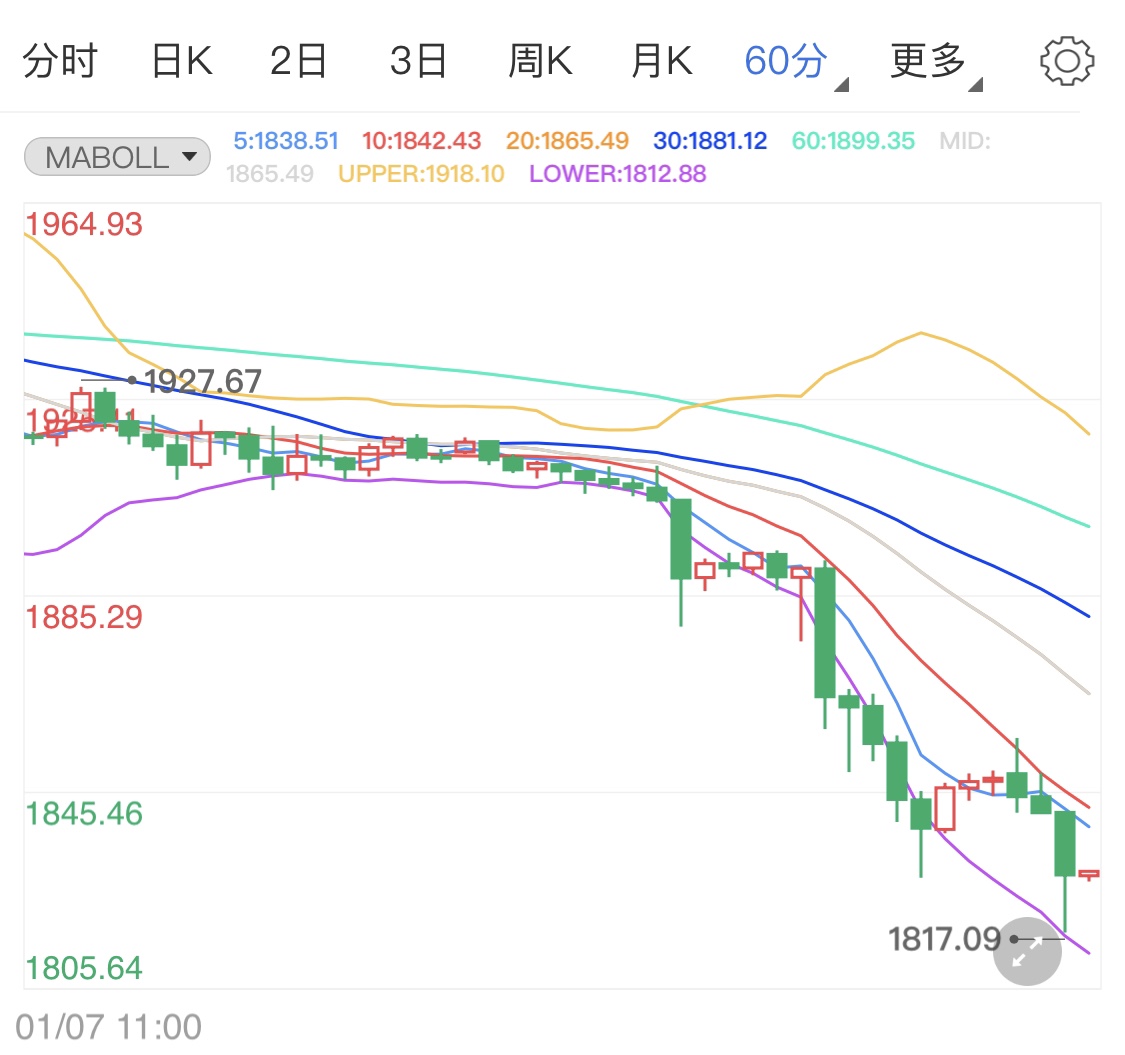The width and height of the screenshot is (1125, 1055).
Task: Select the 3日 chart tab
Action: coord(418,61)
